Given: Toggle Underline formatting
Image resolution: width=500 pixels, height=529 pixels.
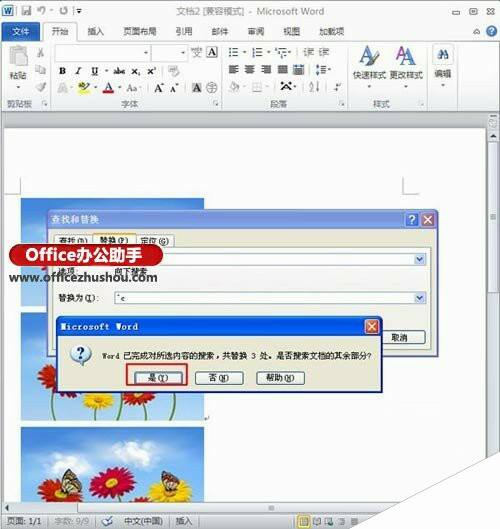Looking at the screenshot, I should [x=94, y=71].
